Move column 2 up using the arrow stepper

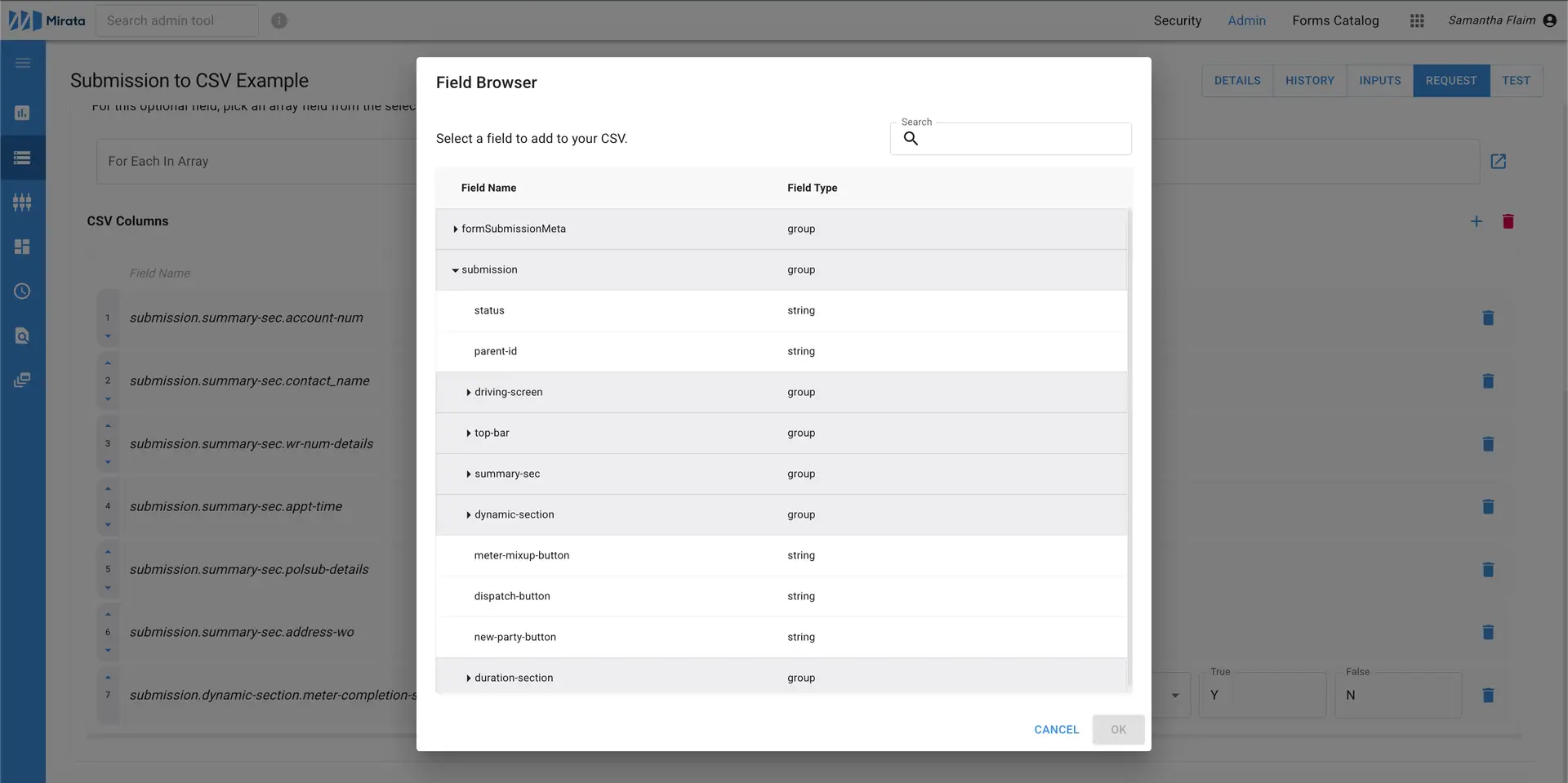pyautogui.click(x=108, y=363)
